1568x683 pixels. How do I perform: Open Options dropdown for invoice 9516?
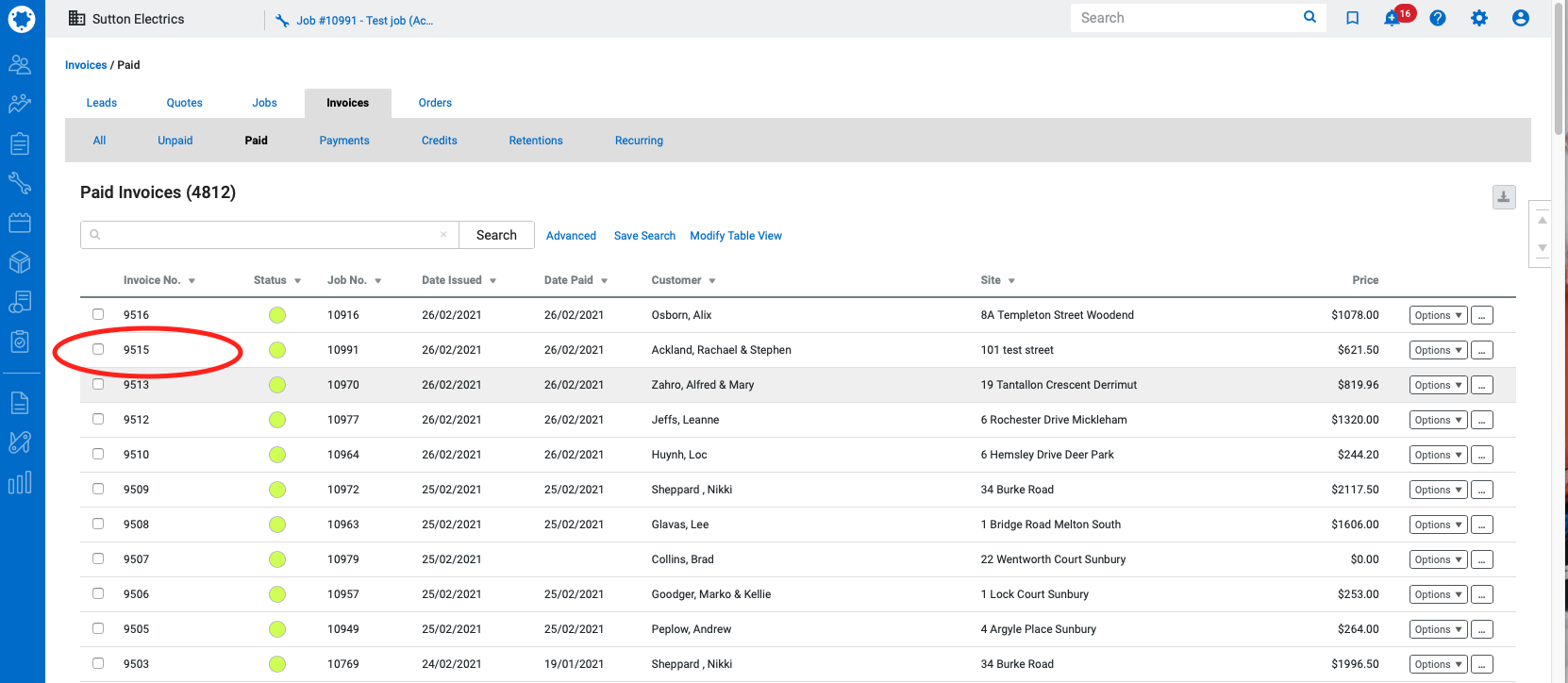coord(1438,315)
